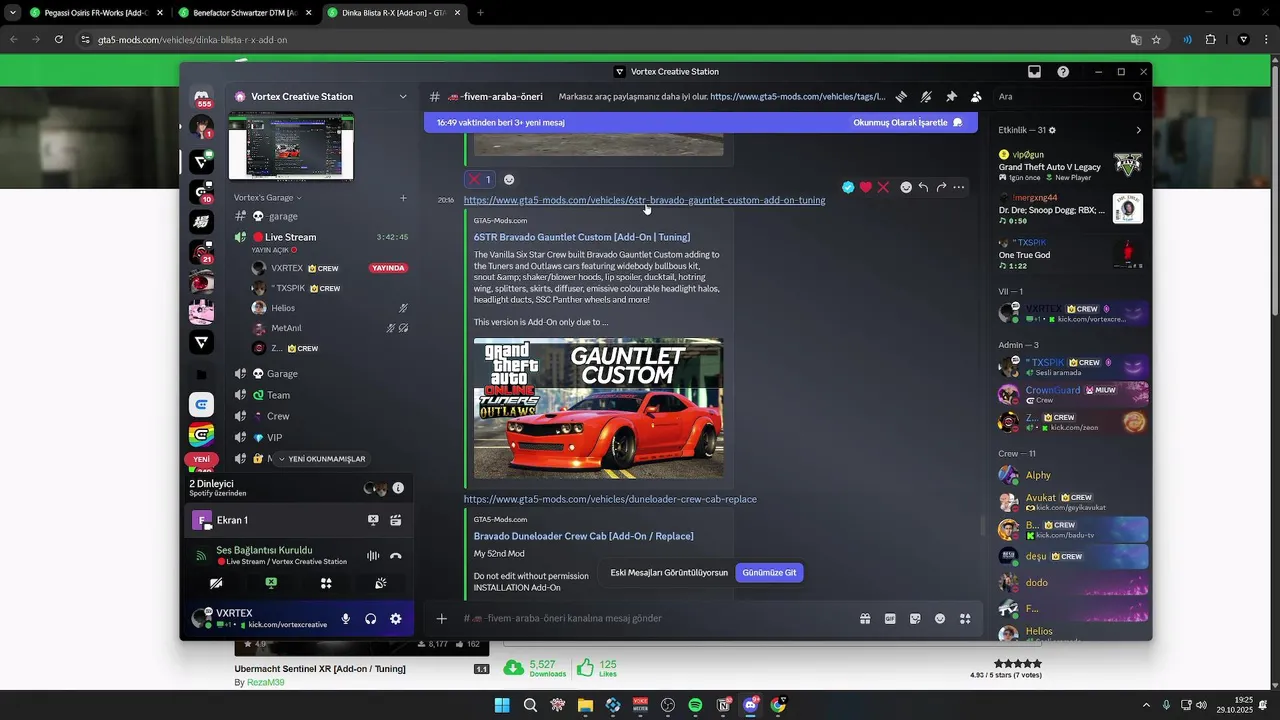This screenshot has width=1280, height=720.
Task: Collapse Vortex's Garage category
Action: [x=268, y=198]
